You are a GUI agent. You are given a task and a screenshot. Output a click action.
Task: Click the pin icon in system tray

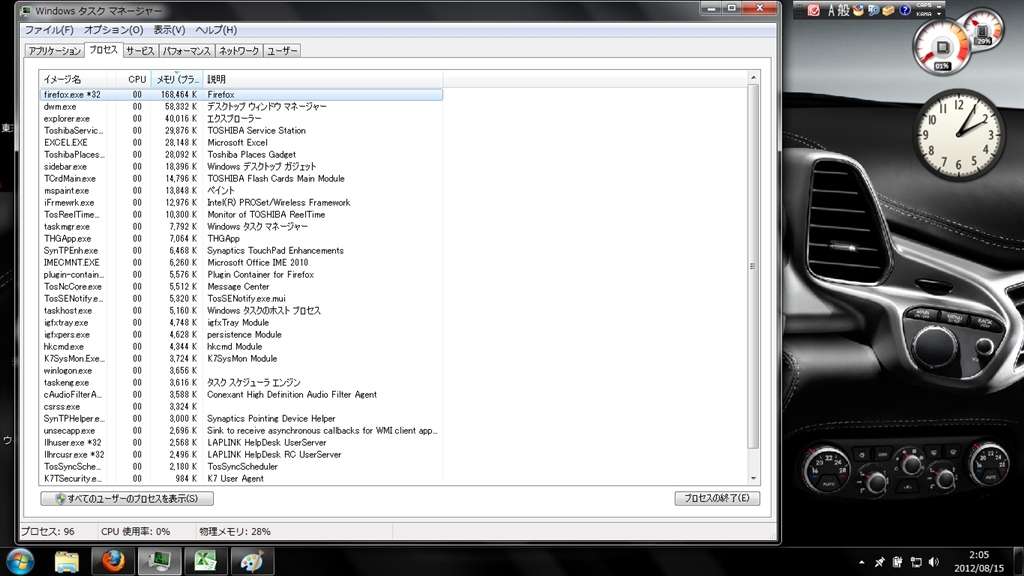[x=880, y=562]
